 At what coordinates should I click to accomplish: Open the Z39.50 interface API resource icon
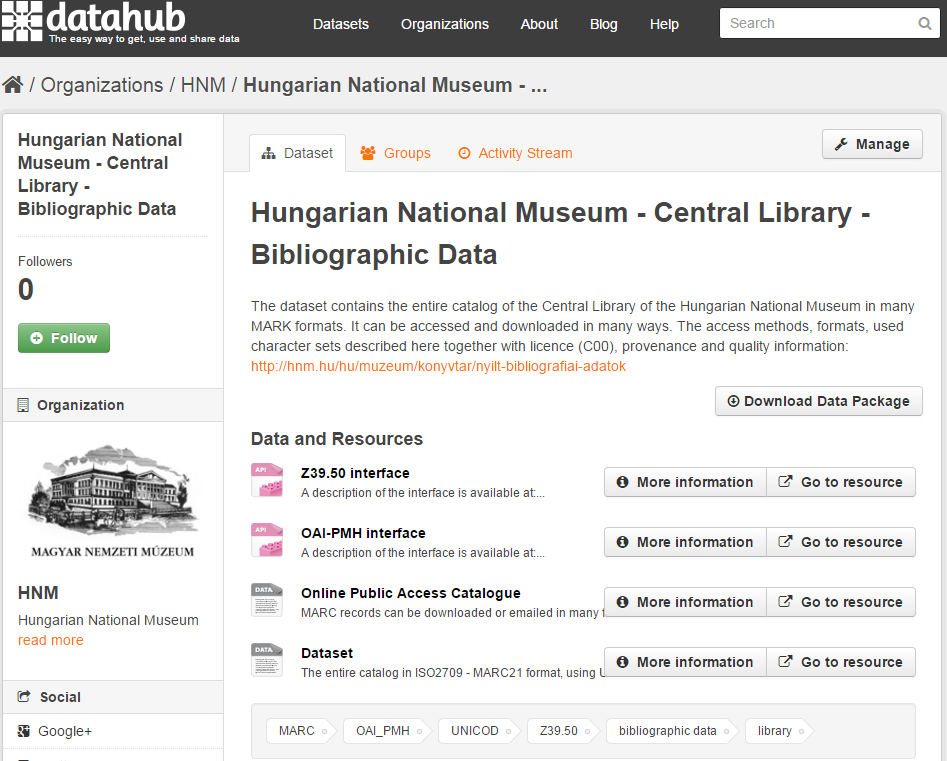(267, 480)
